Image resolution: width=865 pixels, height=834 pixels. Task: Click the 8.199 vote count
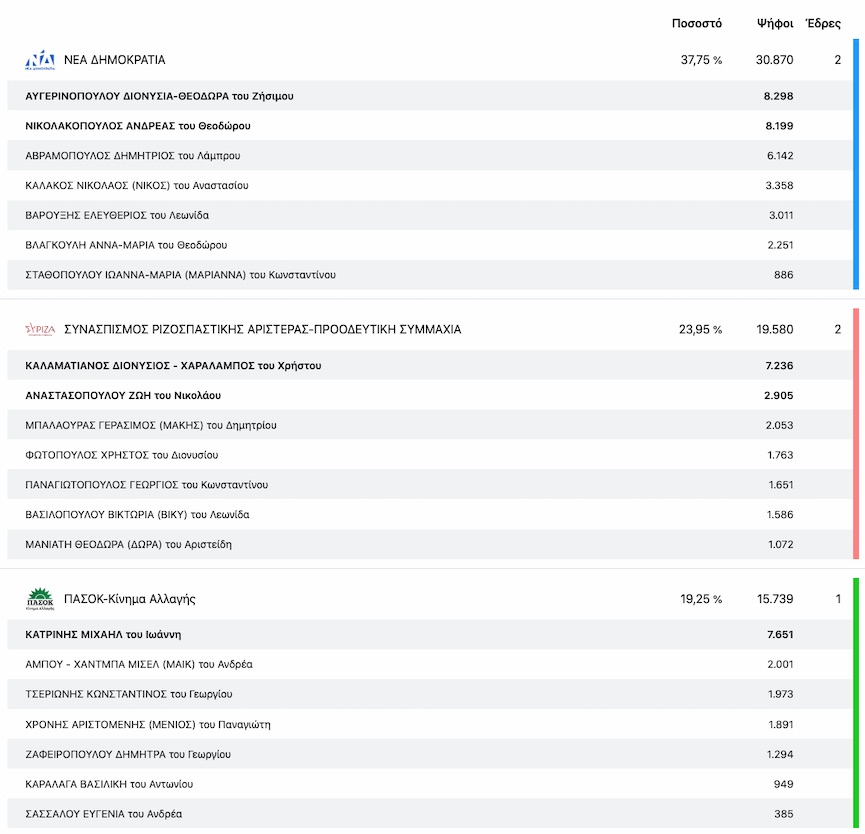(x=779, y=126)
